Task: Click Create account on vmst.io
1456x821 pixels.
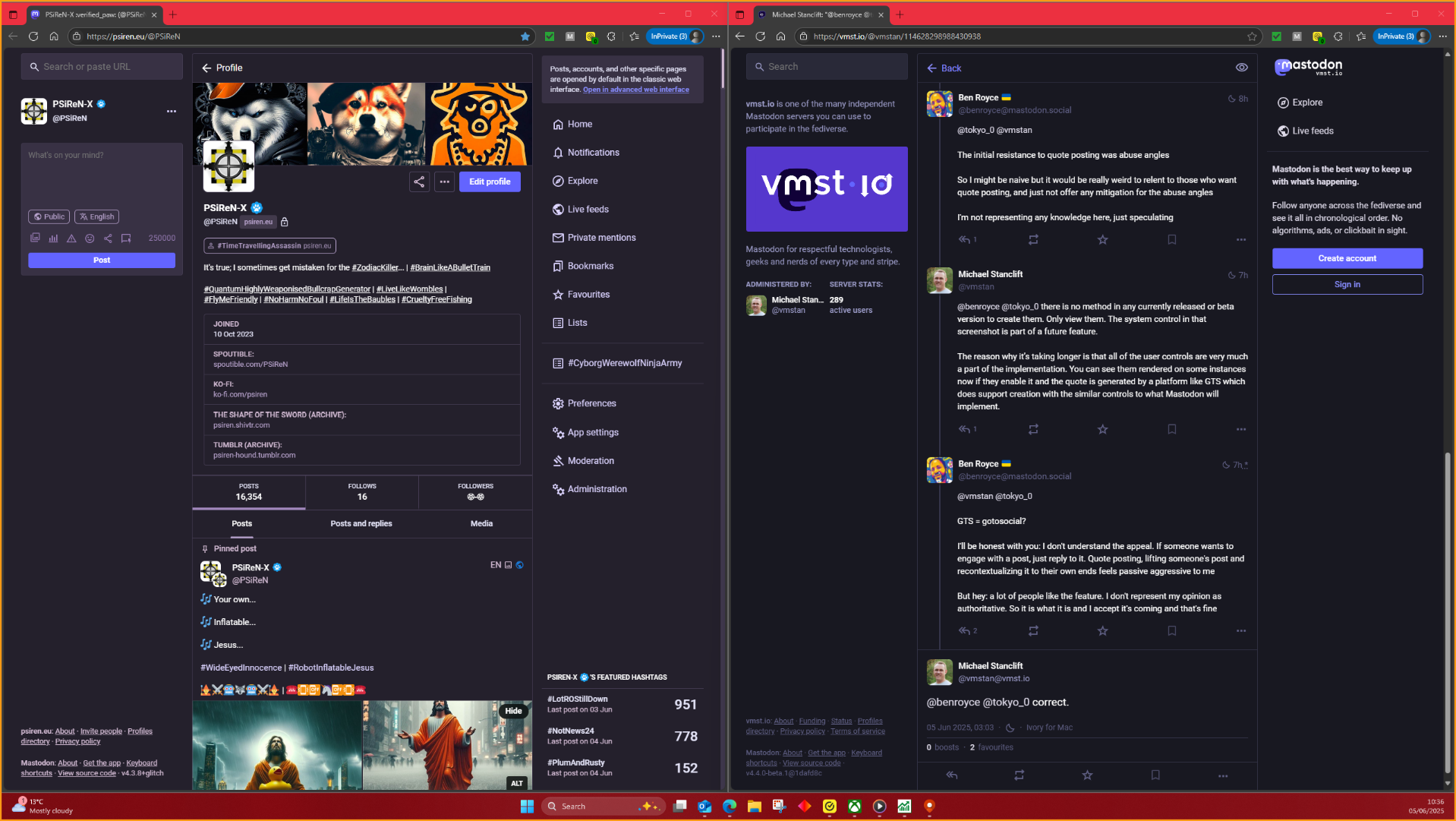Action: click(1347, 258)
